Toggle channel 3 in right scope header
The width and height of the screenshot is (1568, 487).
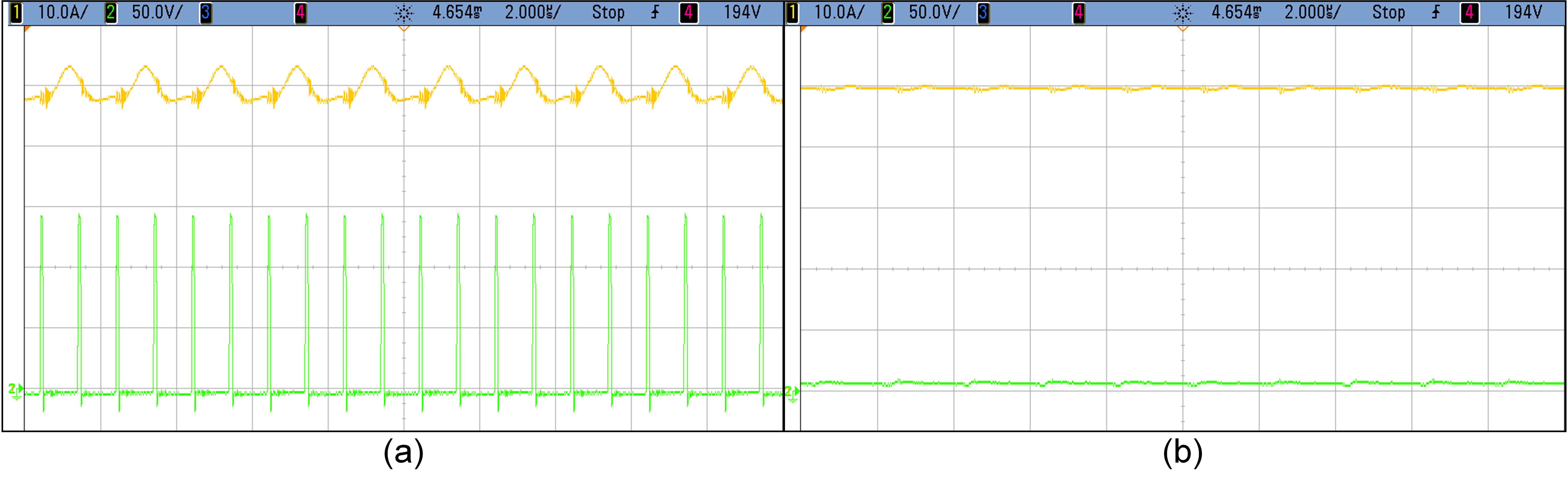983,13
